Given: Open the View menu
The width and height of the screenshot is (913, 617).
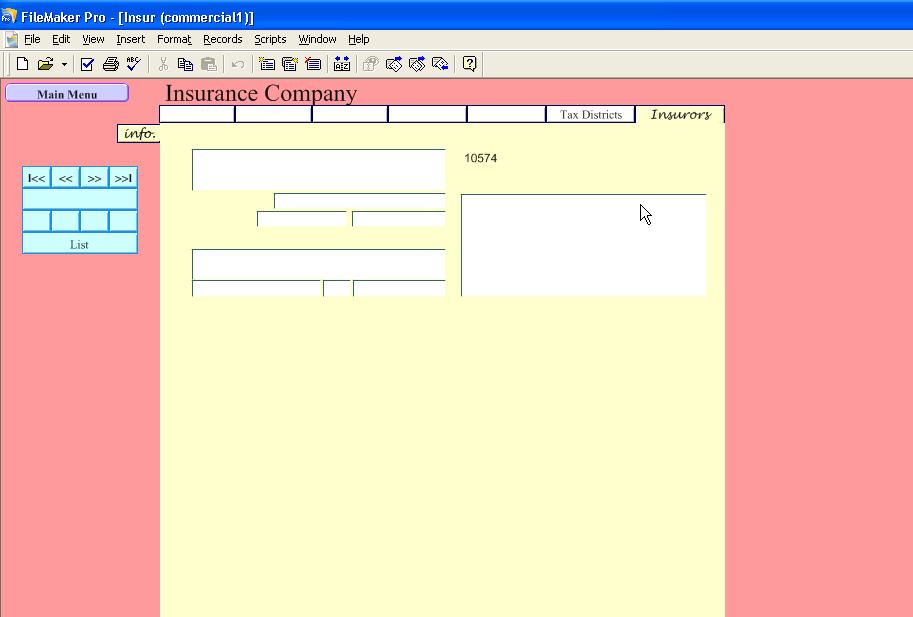Looking at the screenshot, I should click(93, 39).
